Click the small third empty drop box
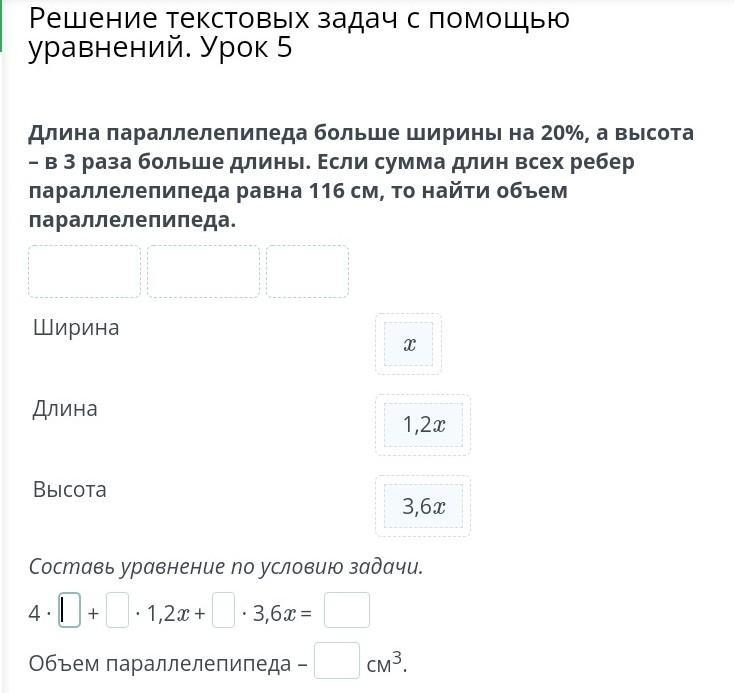Image resolution: width=735 pixels, height=693 pixels. coord(307,271)
